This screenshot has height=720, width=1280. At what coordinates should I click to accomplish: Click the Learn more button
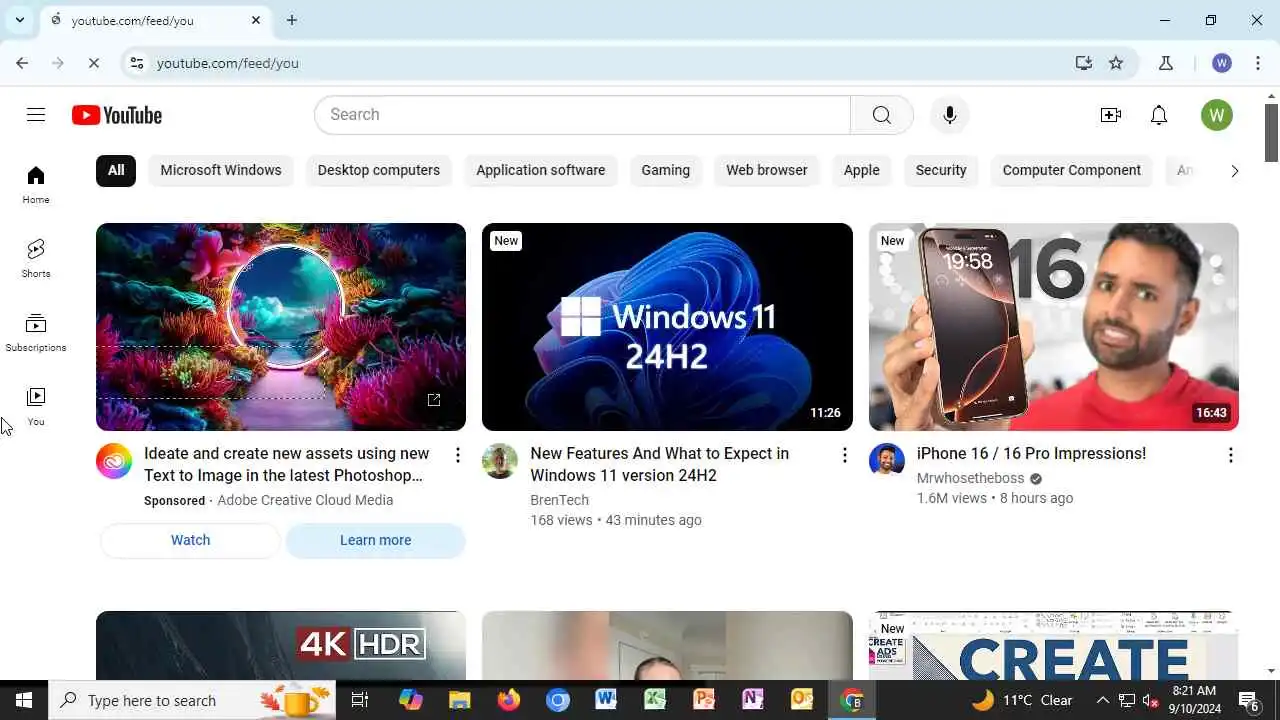376,540
